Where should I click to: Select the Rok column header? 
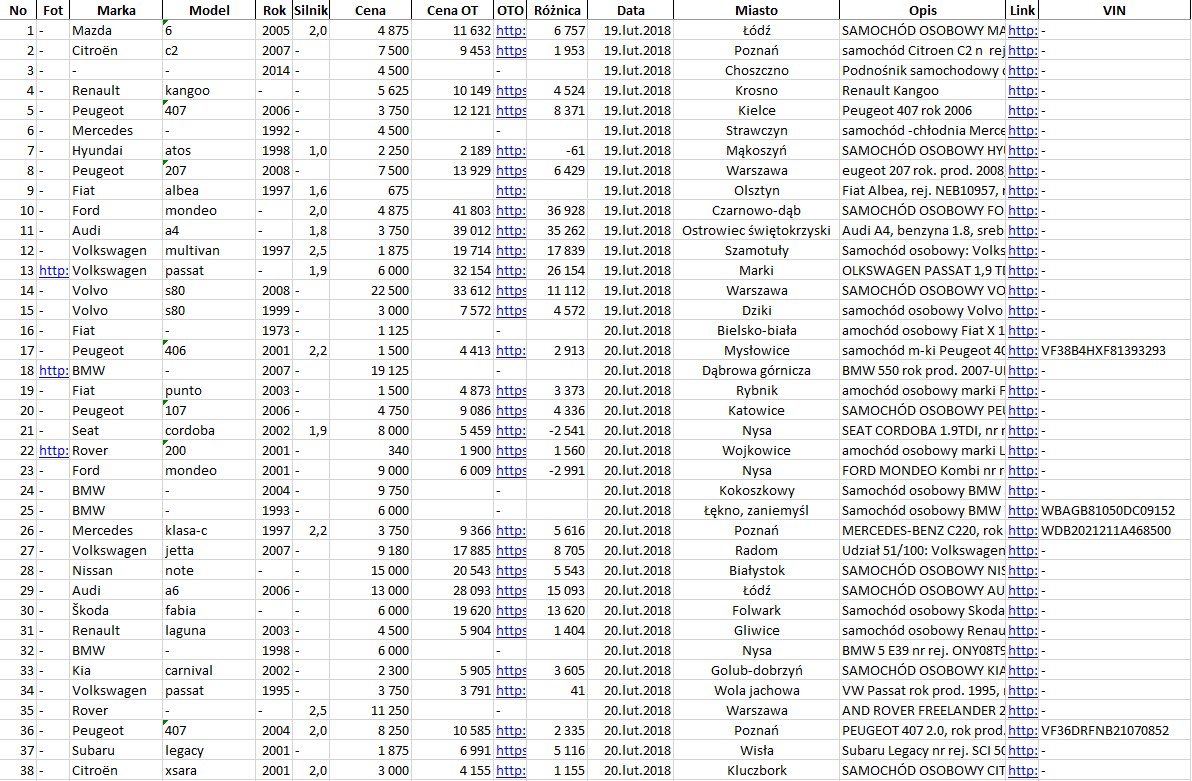coord(274,10)
